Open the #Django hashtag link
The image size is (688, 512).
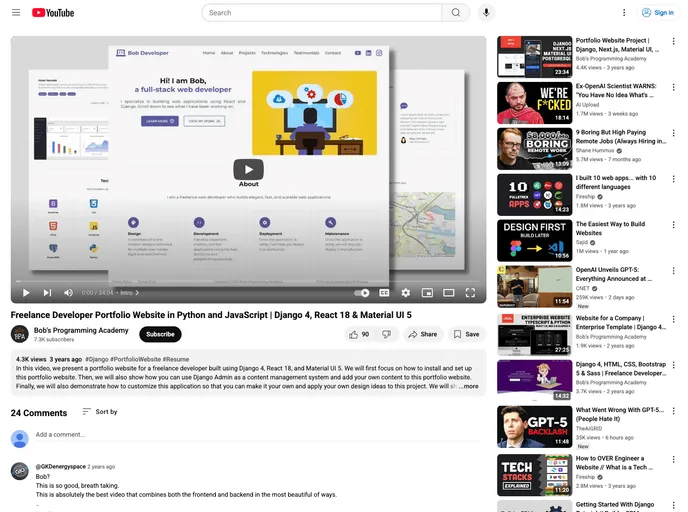click(97, 359)
